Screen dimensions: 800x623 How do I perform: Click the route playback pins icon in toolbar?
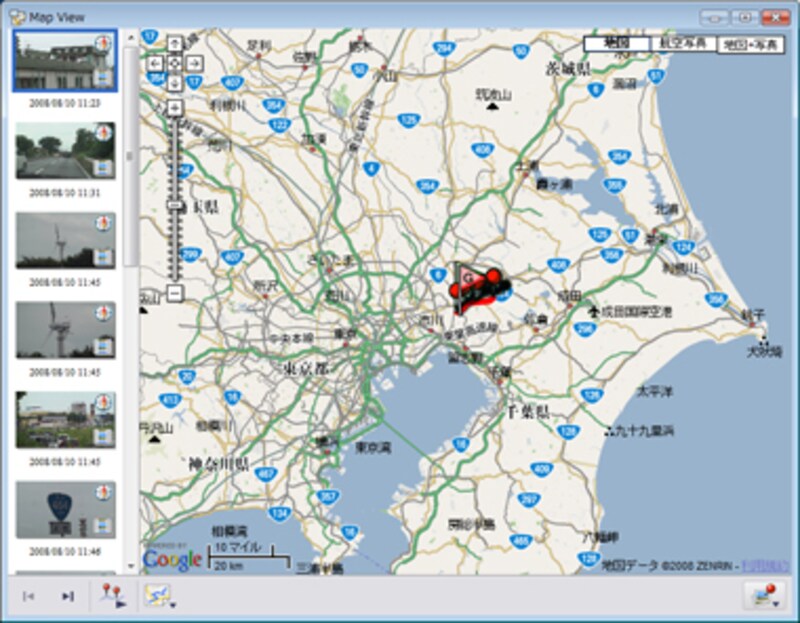pyautogui.click(x=113, y=595)
